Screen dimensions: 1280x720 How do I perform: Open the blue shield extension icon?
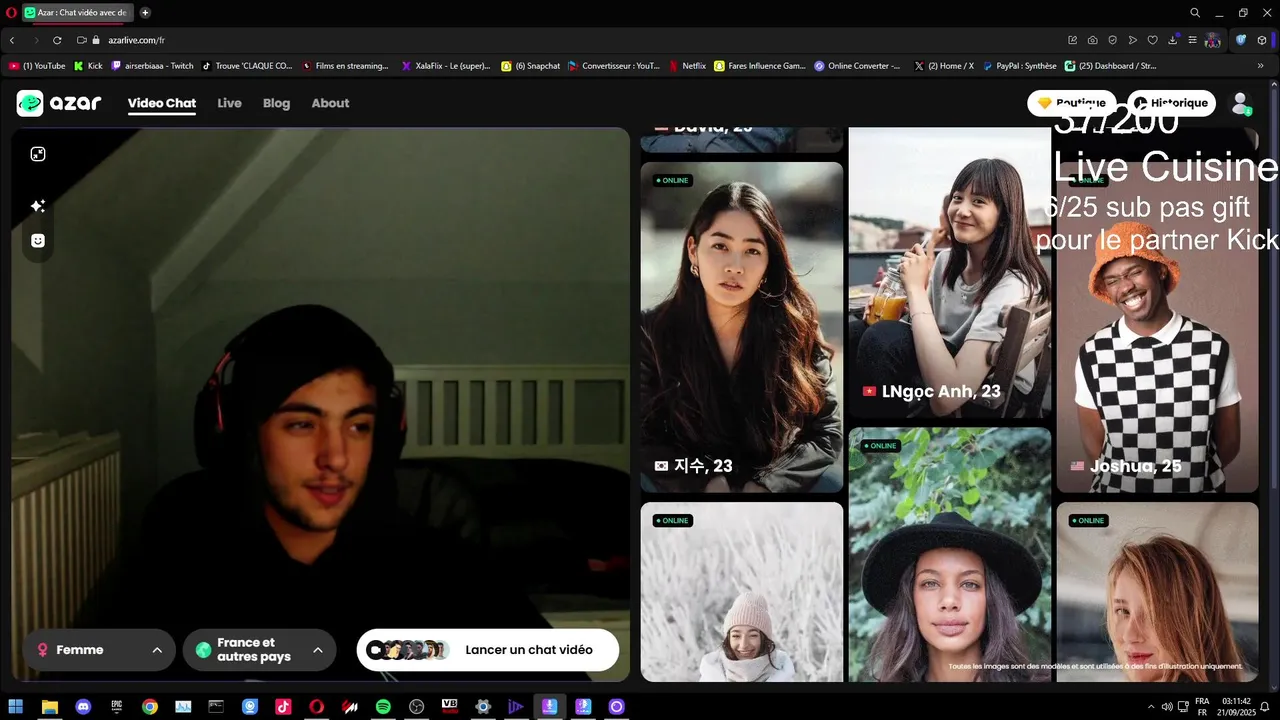pyautogui.click(x=1241, y=40)
